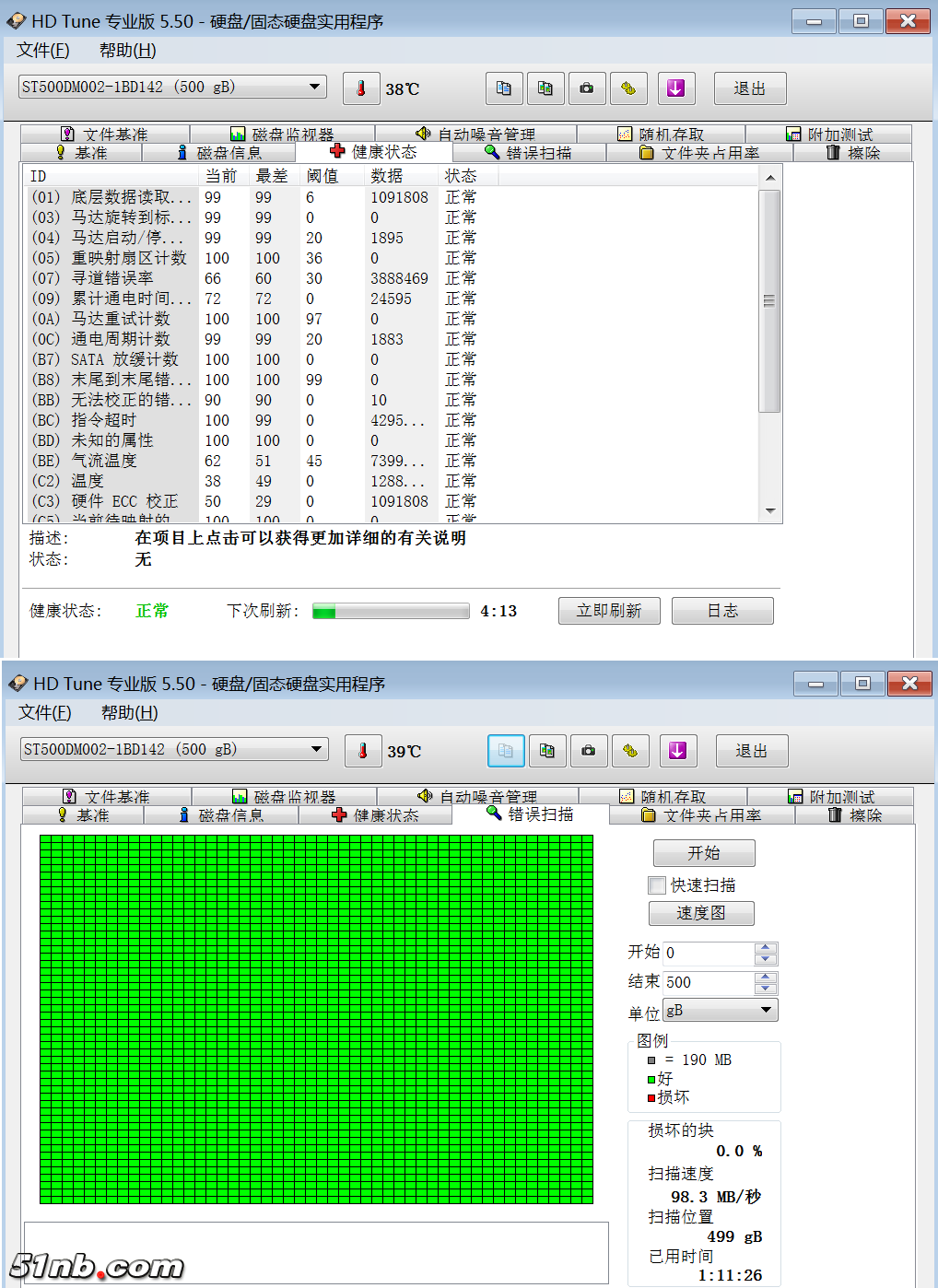Click the thermometer temperature icon in top window

(x=361, y=88)
